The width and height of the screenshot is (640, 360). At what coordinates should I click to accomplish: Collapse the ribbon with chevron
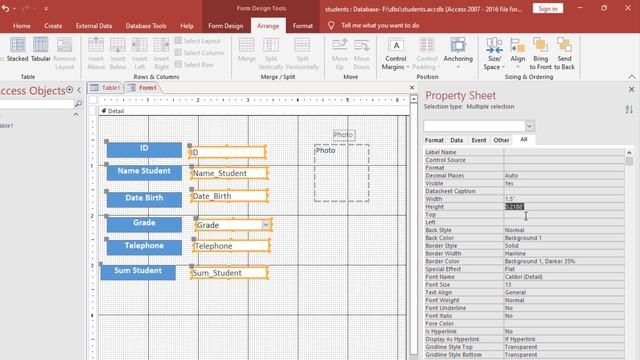[631, 77]
